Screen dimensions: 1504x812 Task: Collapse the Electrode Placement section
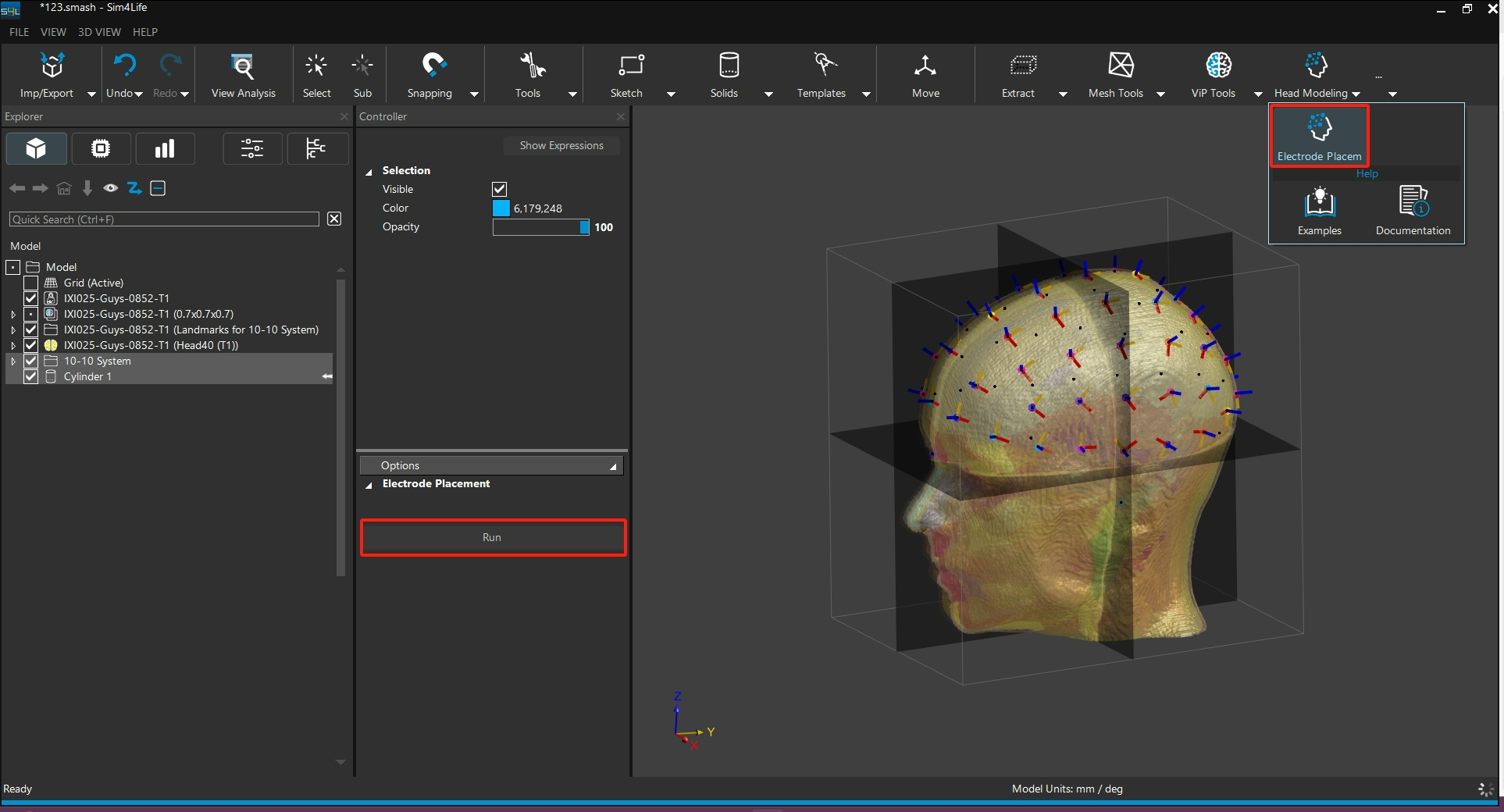tap(369, 485)
